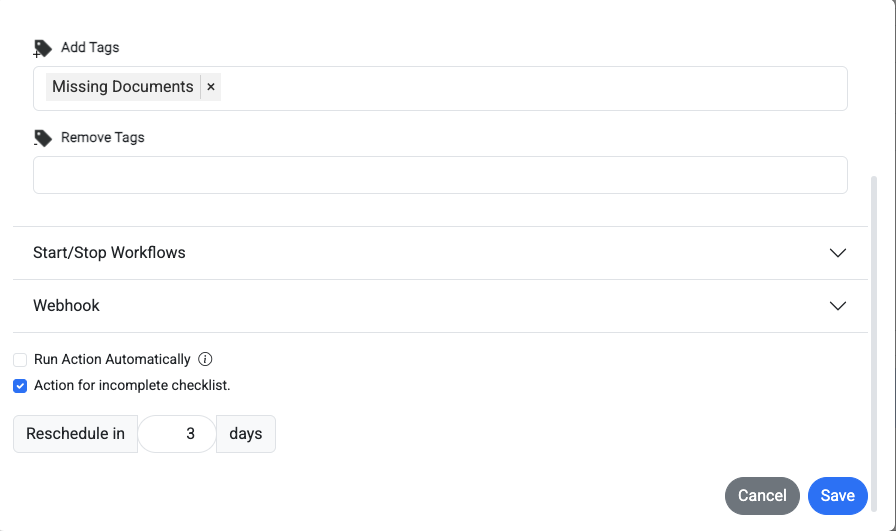Image resolution: width=896 pixels, height=531 pixels.
Task: Focus the Remove Tags input box
Action: tap(440, 175)
